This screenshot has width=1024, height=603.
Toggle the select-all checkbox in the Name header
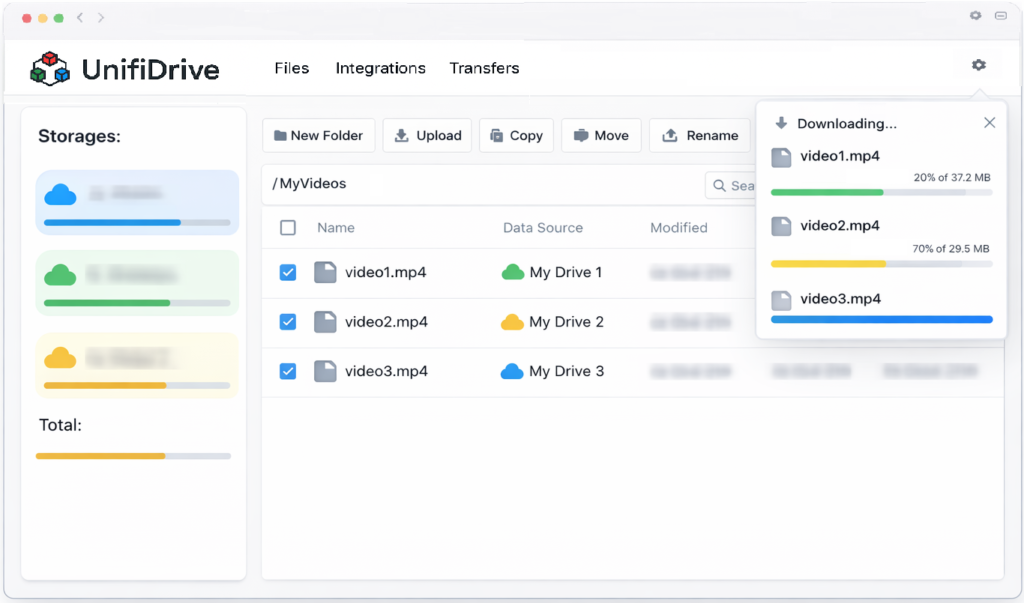click(x=288, y=227)
